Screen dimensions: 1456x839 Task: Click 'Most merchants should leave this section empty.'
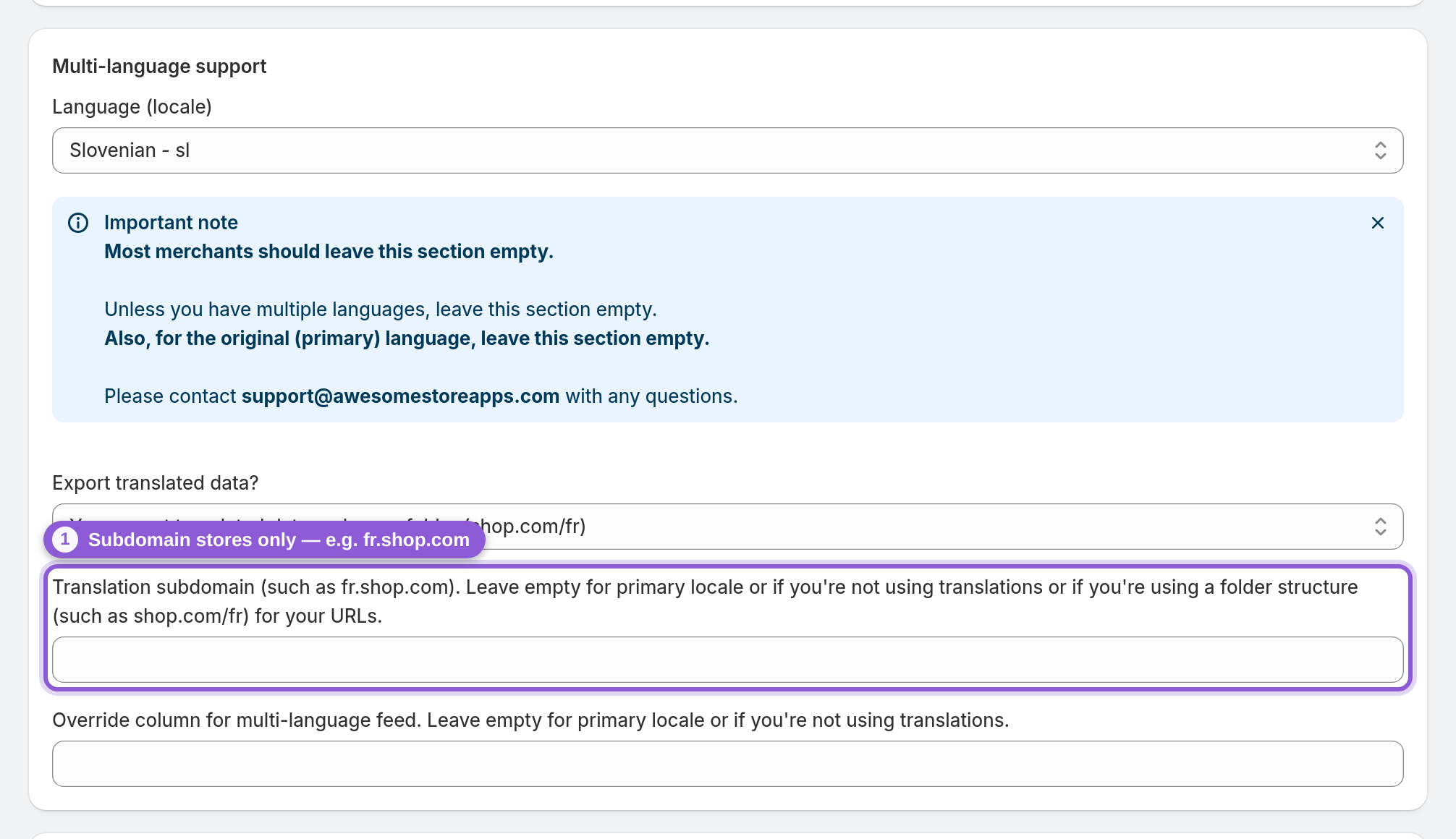tap(329, 252)
